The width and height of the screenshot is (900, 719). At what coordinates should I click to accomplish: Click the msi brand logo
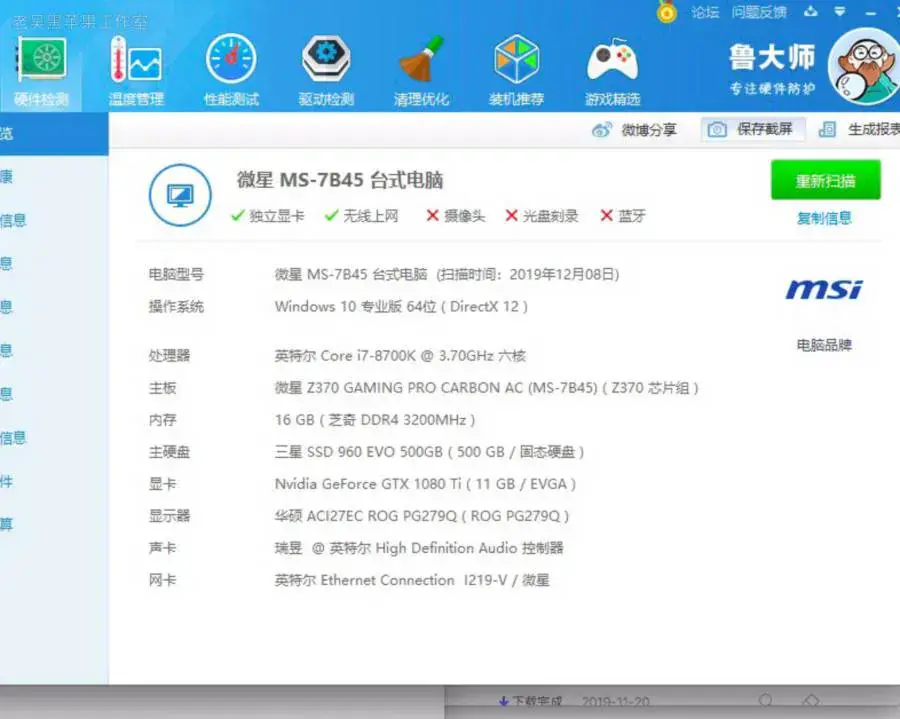coord(824,290)
